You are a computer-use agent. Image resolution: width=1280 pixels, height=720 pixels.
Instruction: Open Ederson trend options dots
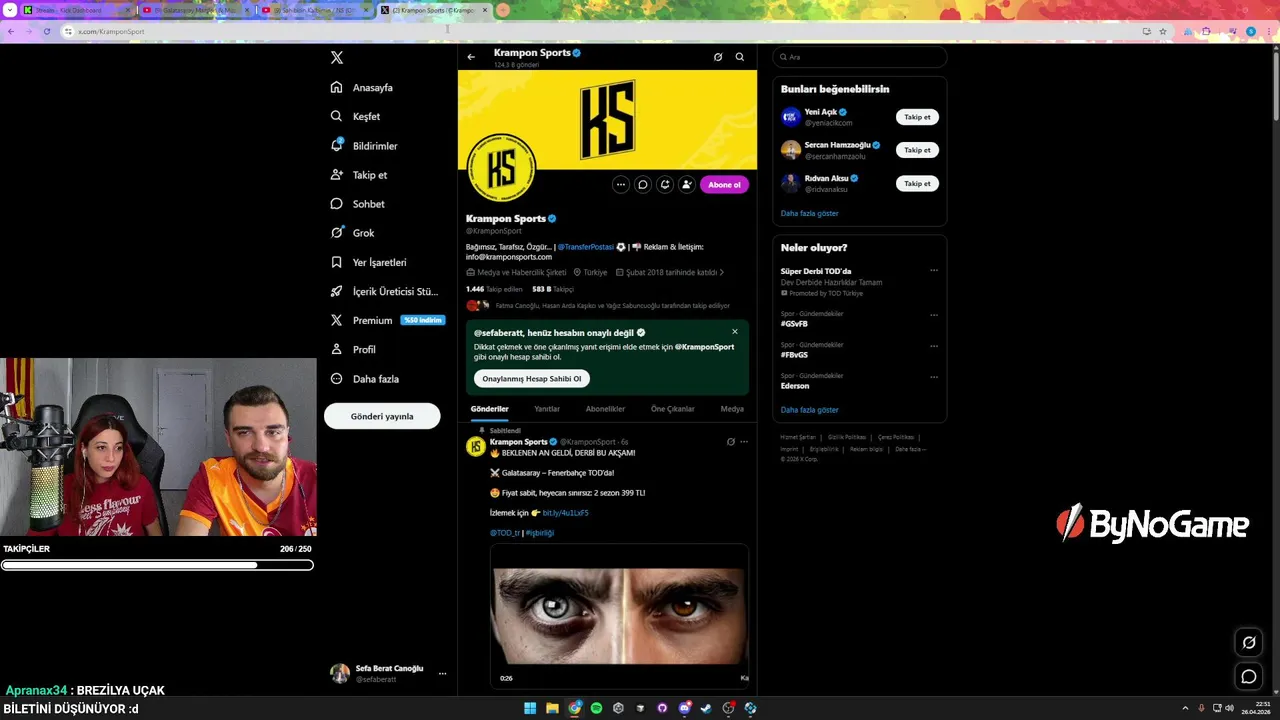pyautogui.click(x=934, y=377)
